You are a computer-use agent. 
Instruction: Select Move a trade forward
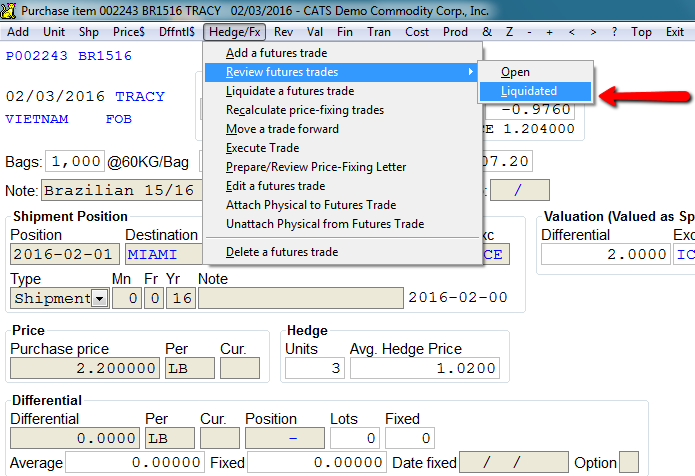click(343, 129)
